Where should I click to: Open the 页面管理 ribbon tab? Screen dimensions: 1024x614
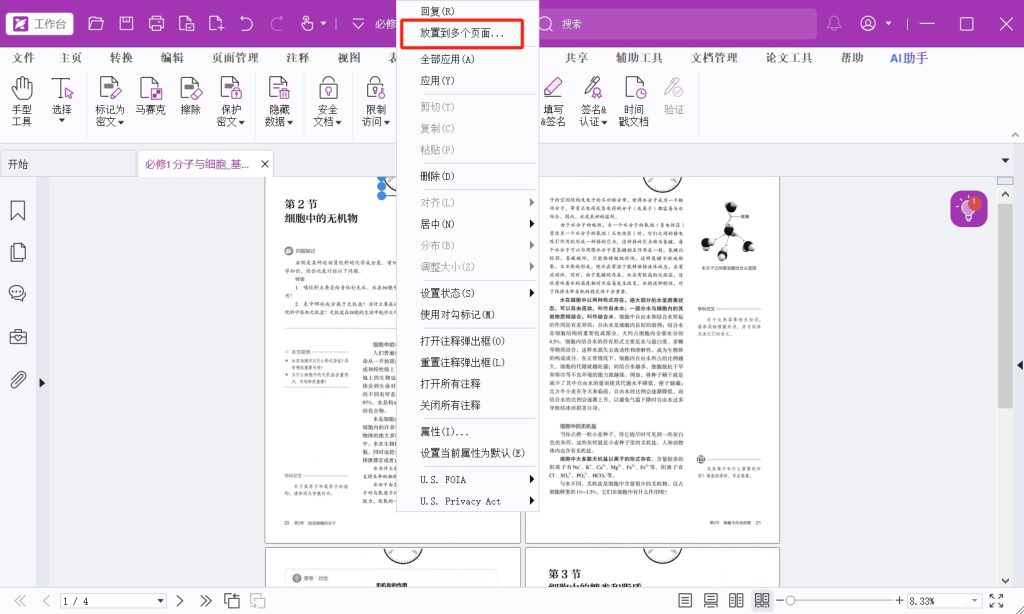[235, 58]
